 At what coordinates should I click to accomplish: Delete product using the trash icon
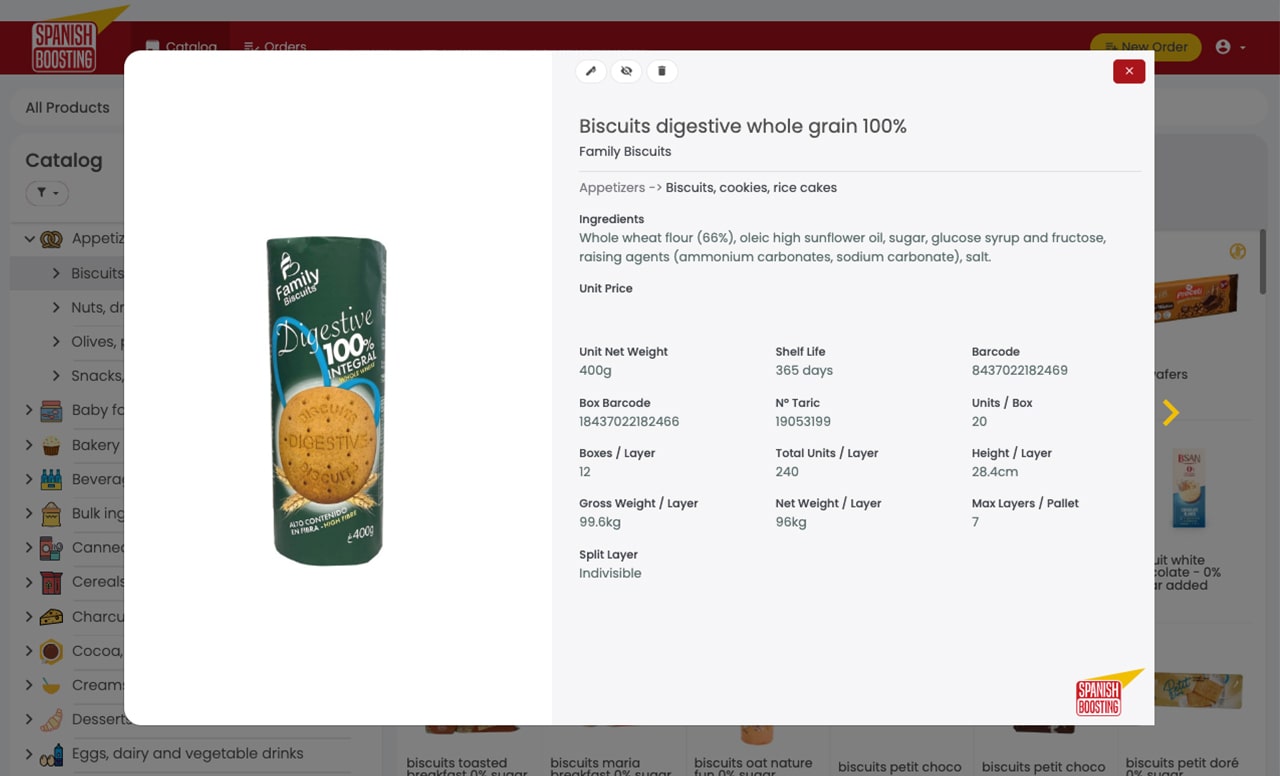661,71
